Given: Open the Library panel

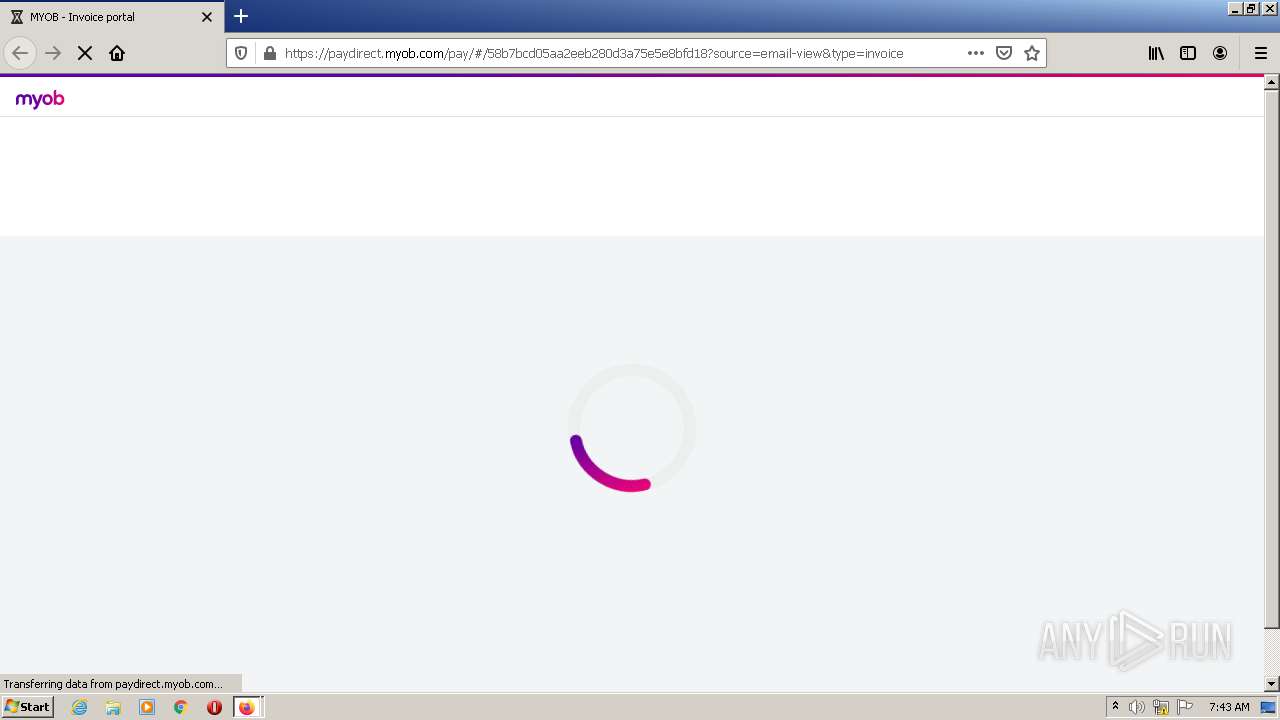Looking at the screenshot, I should 1156,53.
